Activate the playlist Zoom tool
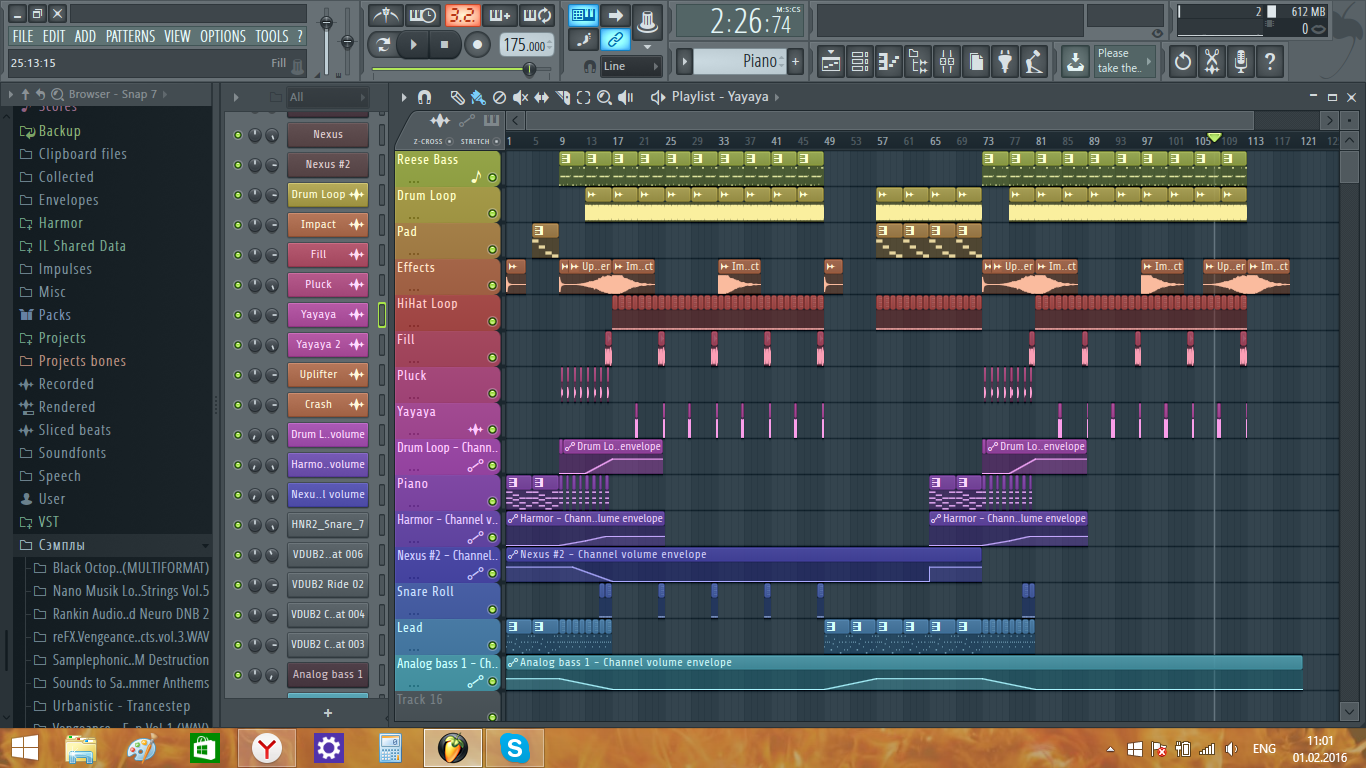Image resolution: width=1366 pixels, height=768 pixels. pyautogui.click(x=604, y=97)
